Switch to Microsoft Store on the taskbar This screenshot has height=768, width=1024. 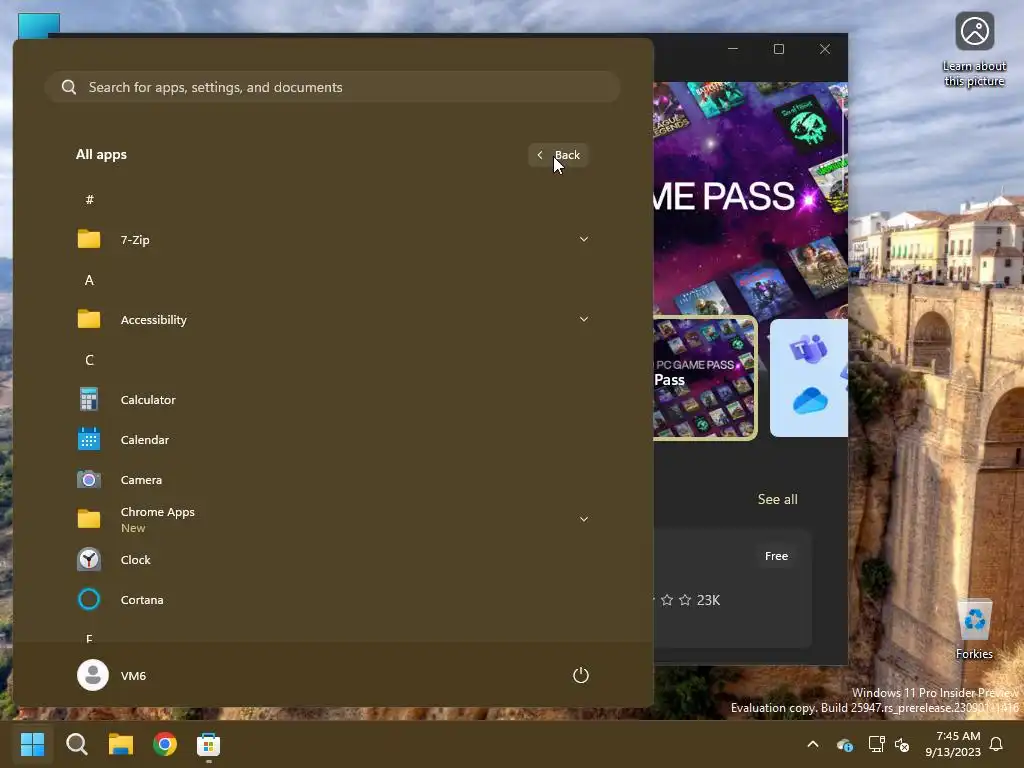coord(208,744)
